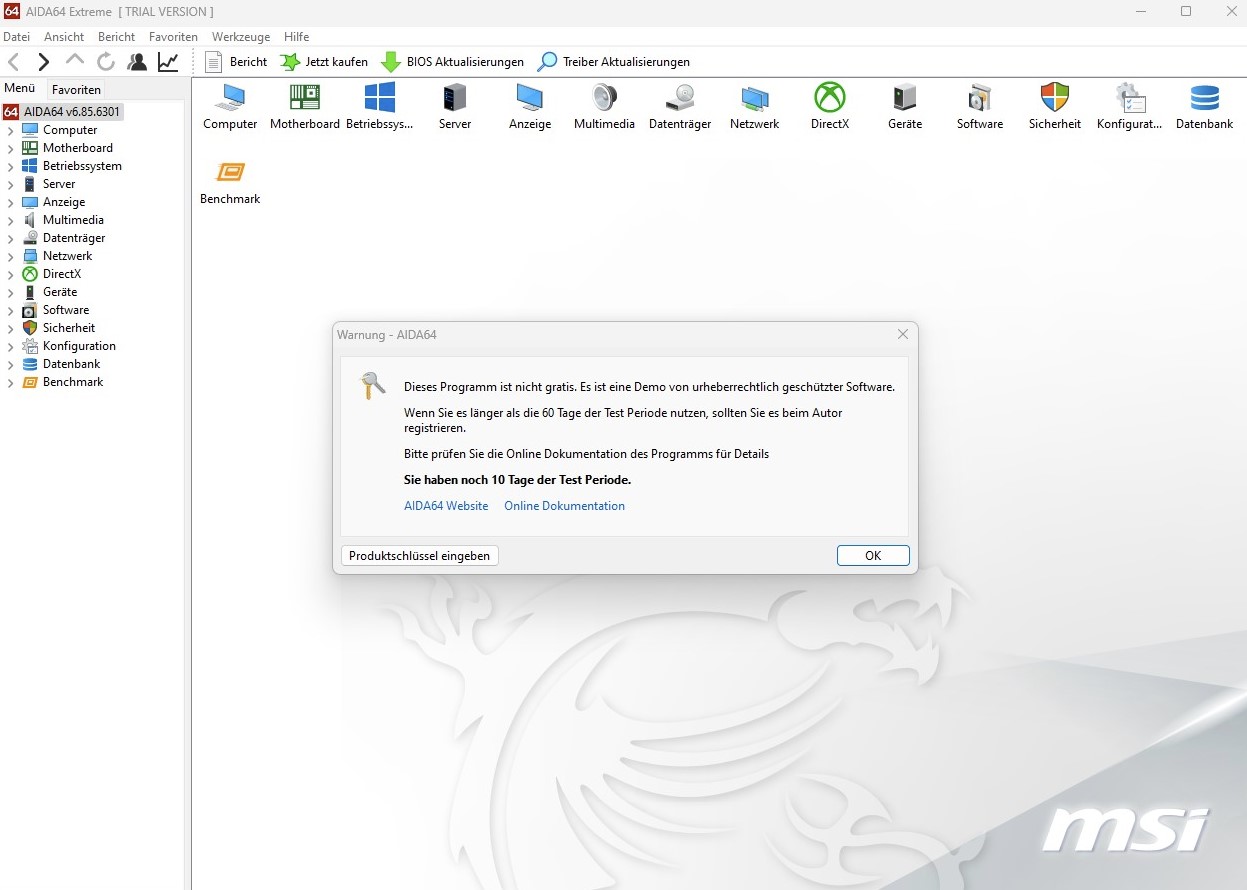Open the Datei menu
This screenshot has width=1247, height=890.
[17, 37]
